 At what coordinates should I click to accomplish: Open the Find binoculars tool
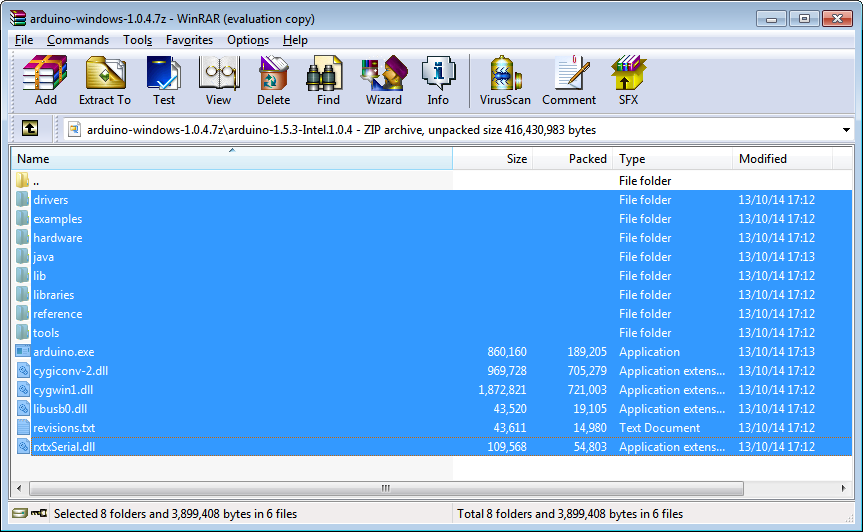click(325, 73)
